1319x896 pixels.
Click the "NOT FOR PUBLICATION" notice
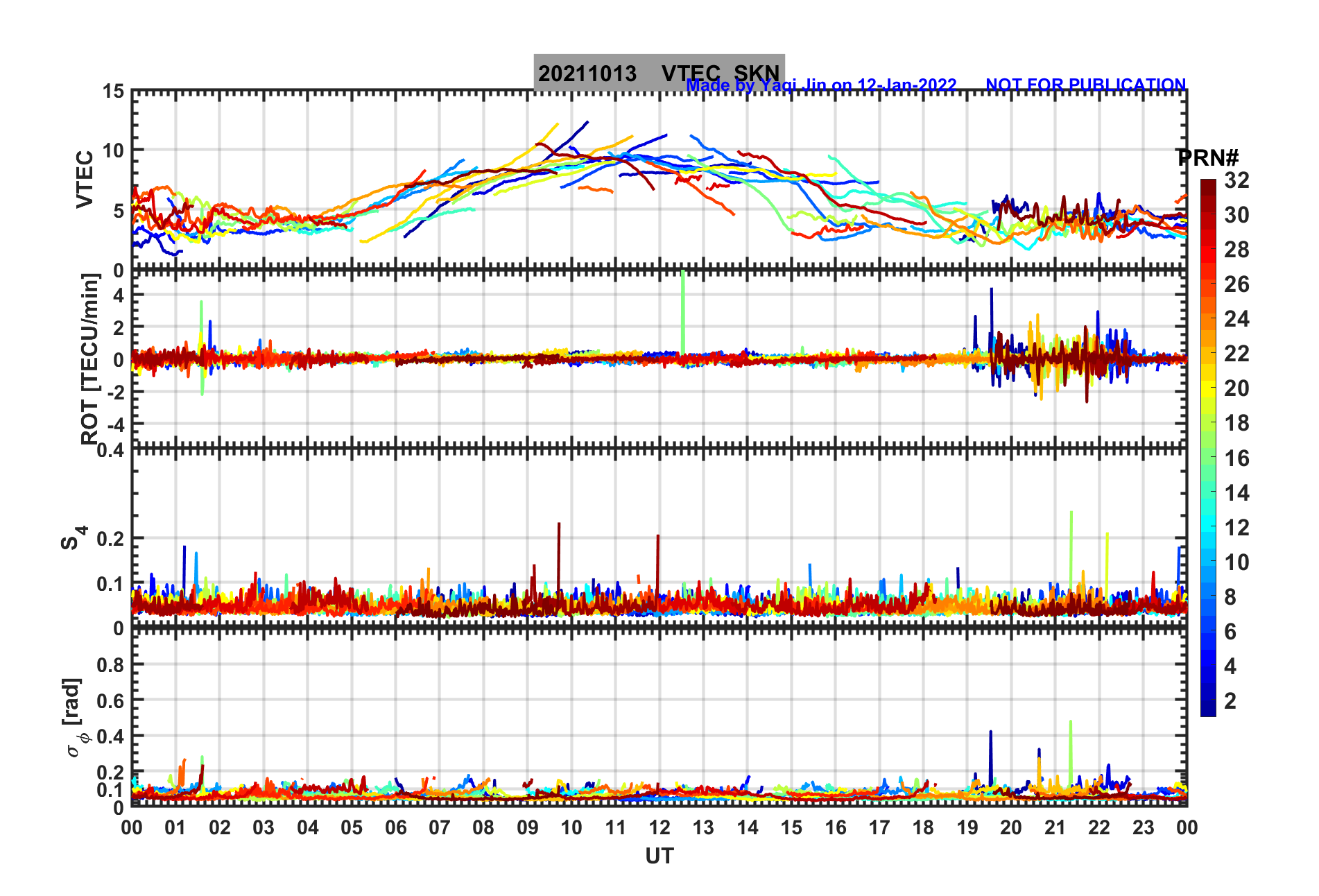coord(1086,85)
